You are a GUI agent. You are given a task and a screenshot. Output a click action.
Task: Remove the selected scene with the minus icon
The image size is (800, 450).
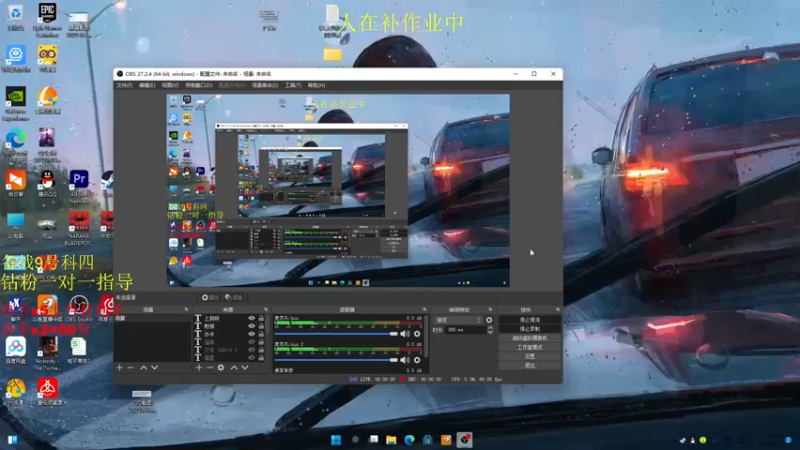pos(131,367)
